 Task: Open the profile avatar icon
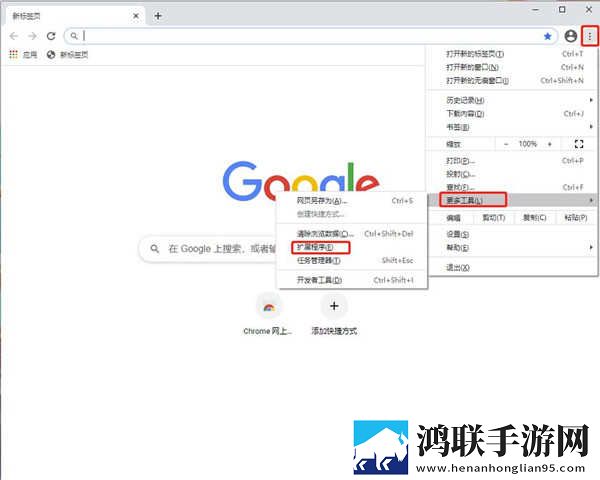pos(571,36)
